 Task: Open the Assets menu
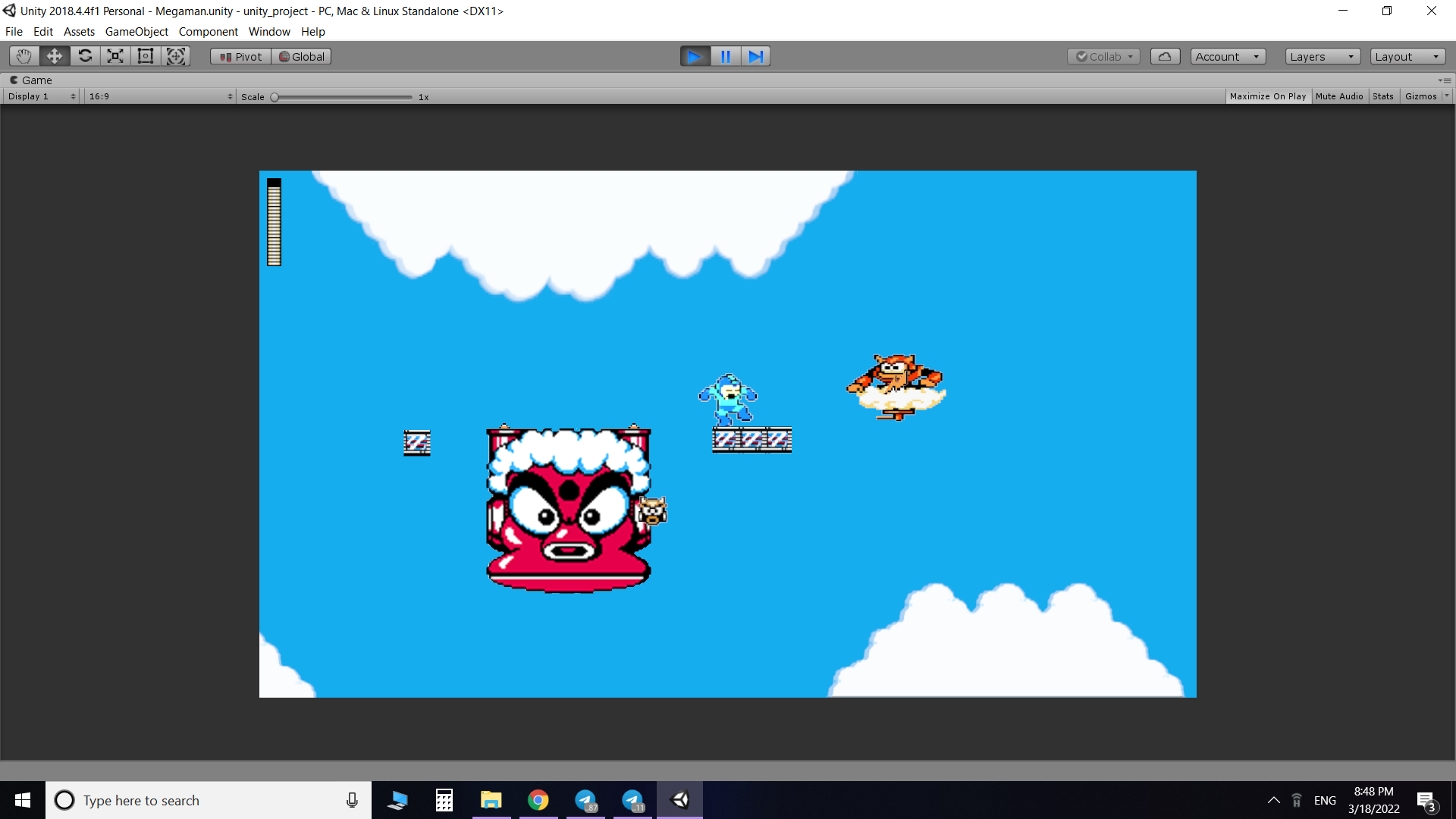(79, 32)
